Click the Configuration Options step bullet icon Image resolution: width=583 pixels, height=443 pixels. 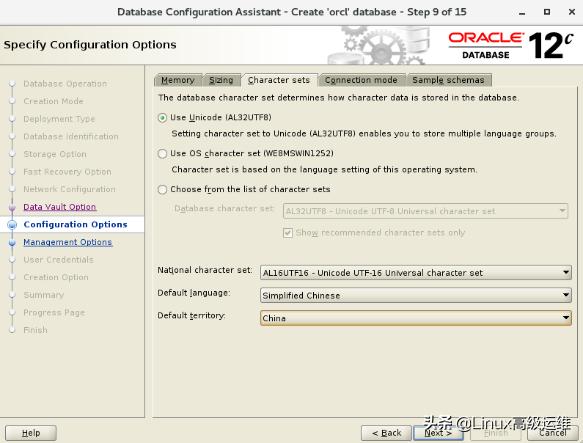(x=12, y=224)
